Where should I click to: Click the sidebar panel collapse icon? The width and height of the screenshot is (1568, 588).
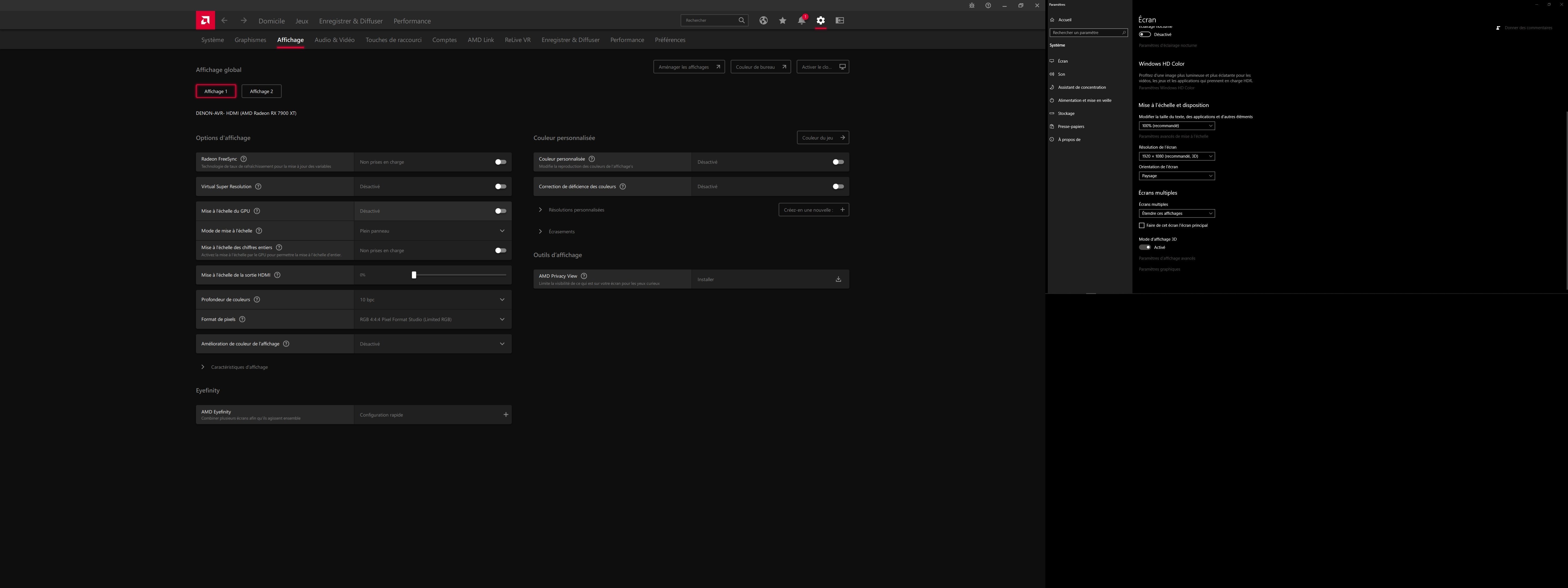(840, 20)
